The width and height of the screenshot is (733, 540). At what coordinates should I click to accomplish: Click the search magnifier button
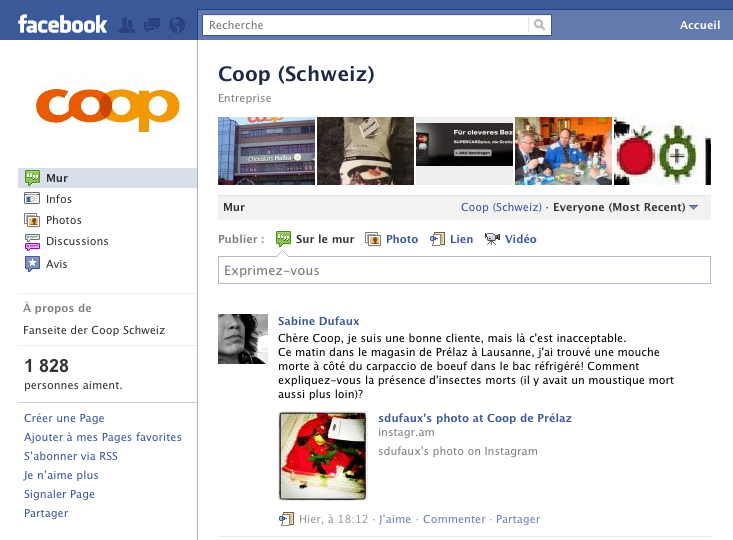(x=539, y=25)
